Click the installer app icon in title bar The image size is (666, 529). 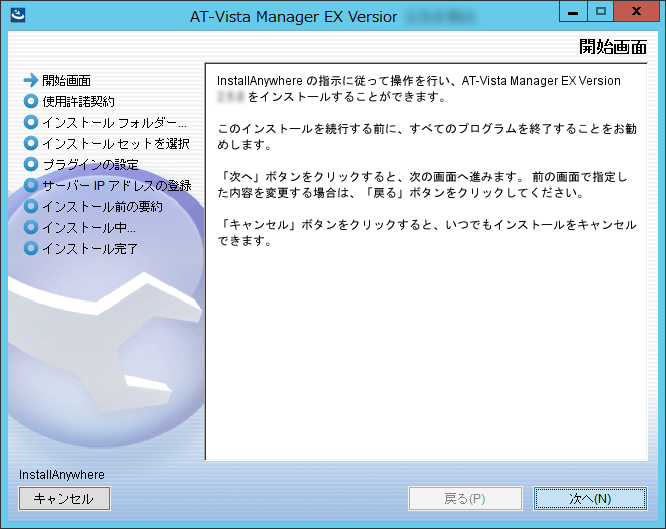18,15
